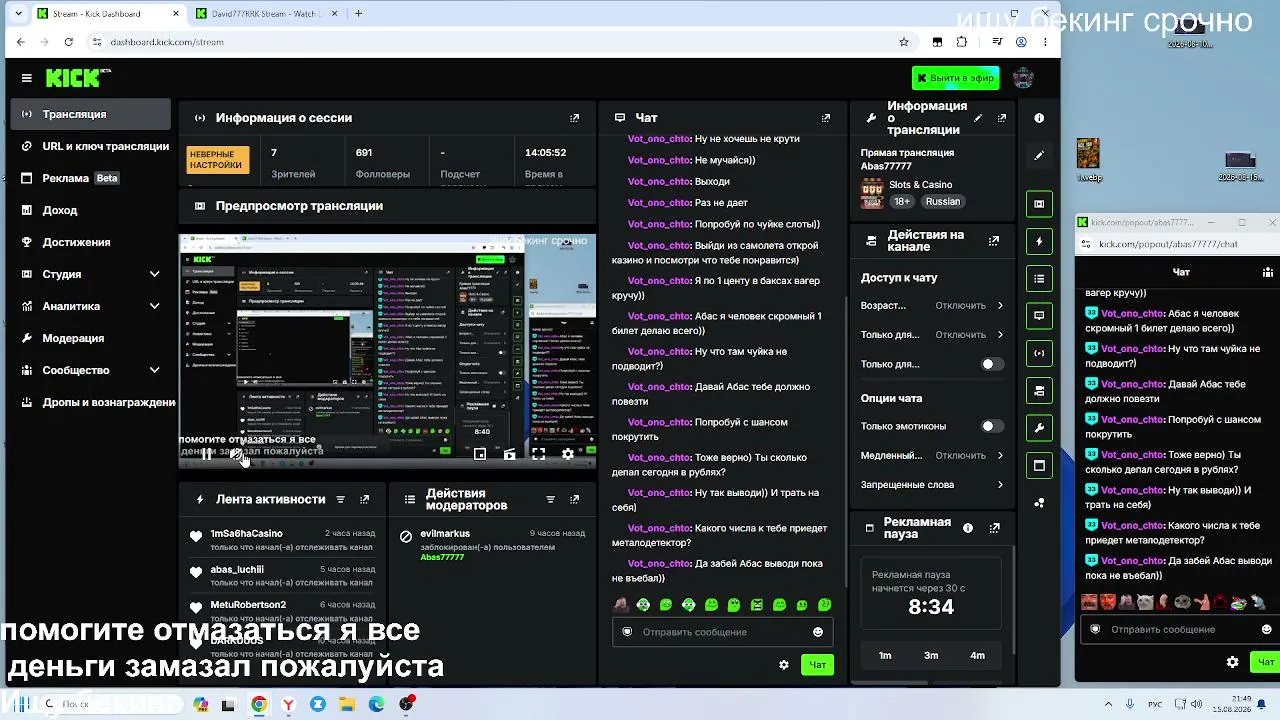Switch to David777RRK Stream browser tab

click(x=264, y=14)
